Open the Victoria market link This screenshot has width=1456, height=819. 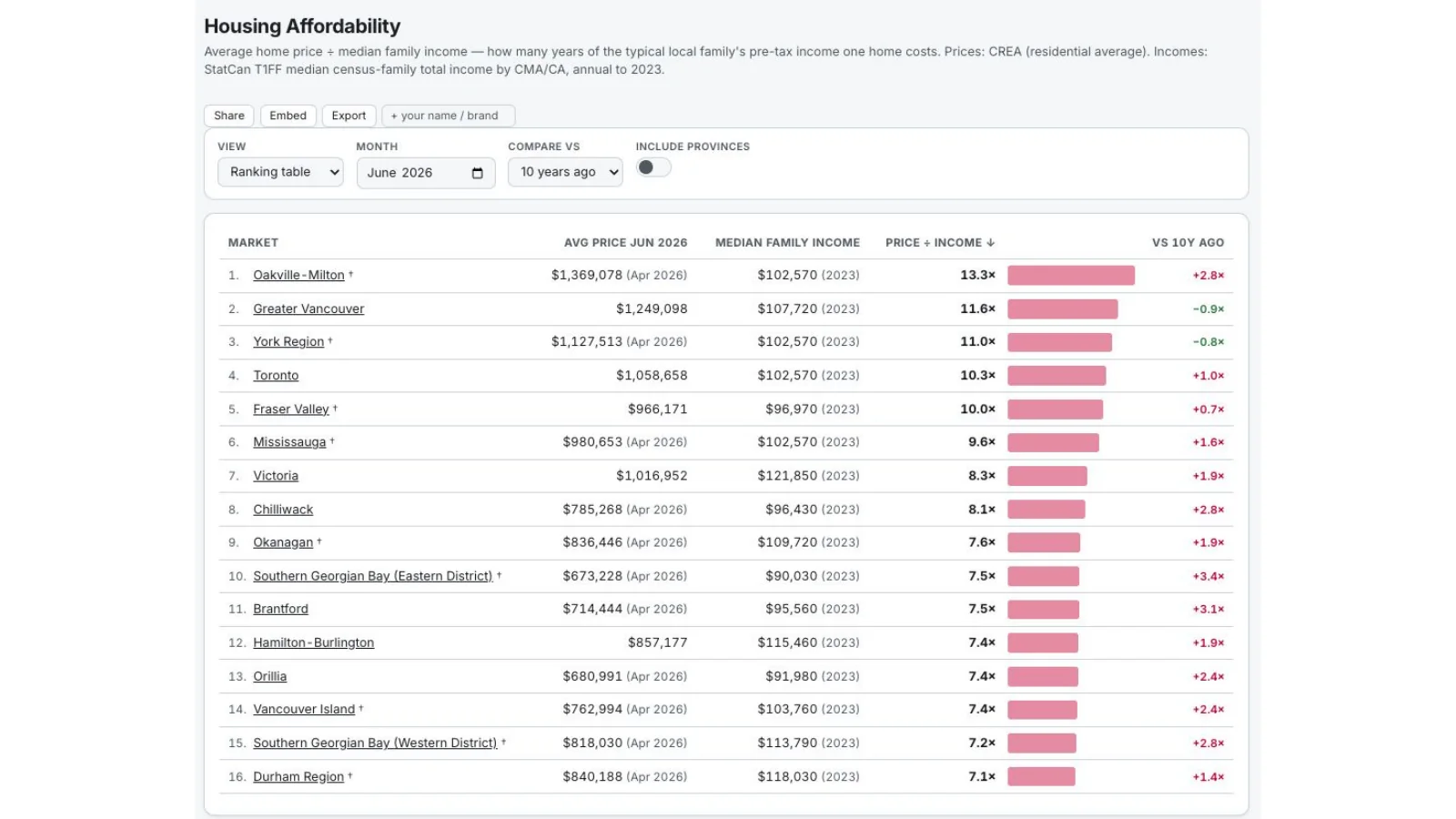click(276, 476)
